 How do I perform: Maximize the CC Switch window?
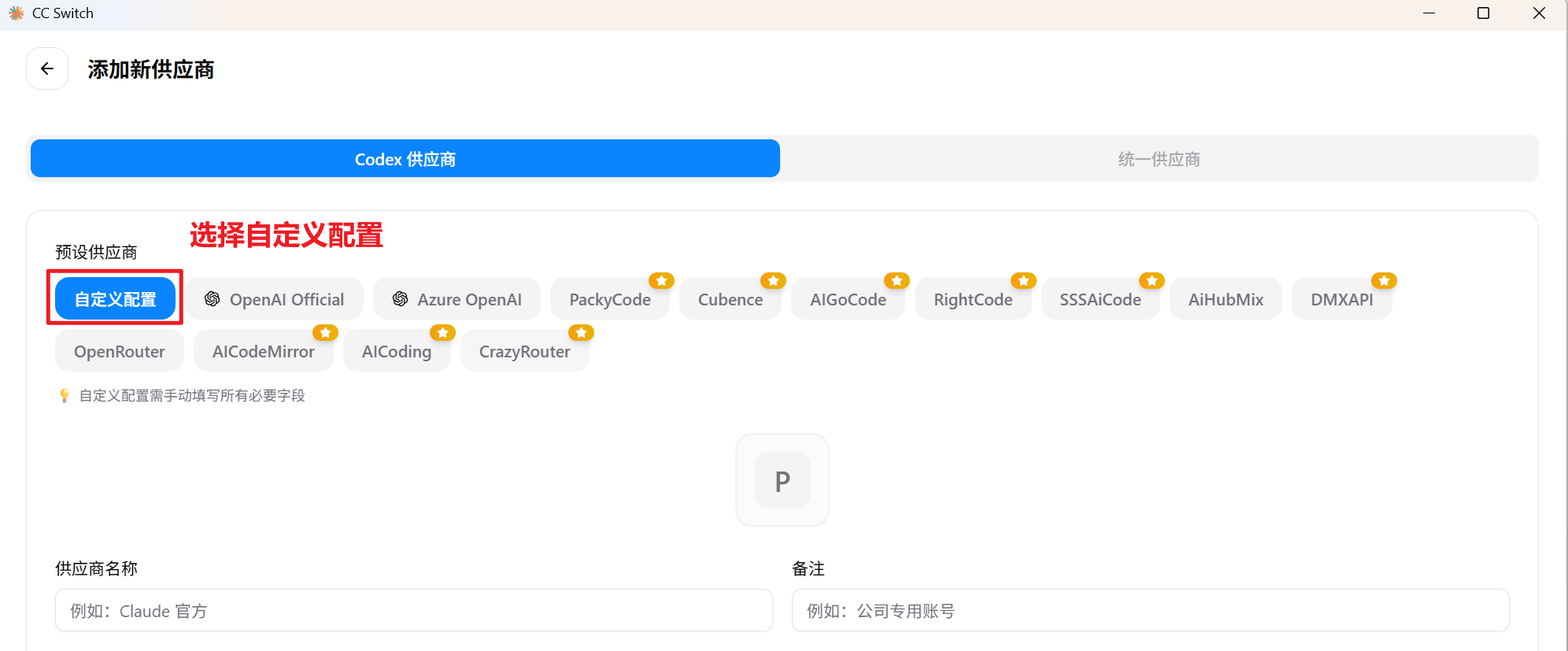click(x=1483, y=13)
